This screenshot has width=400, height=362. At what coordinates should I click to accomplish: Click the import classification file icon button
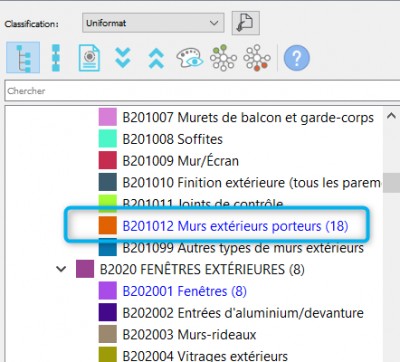(245, 23)
